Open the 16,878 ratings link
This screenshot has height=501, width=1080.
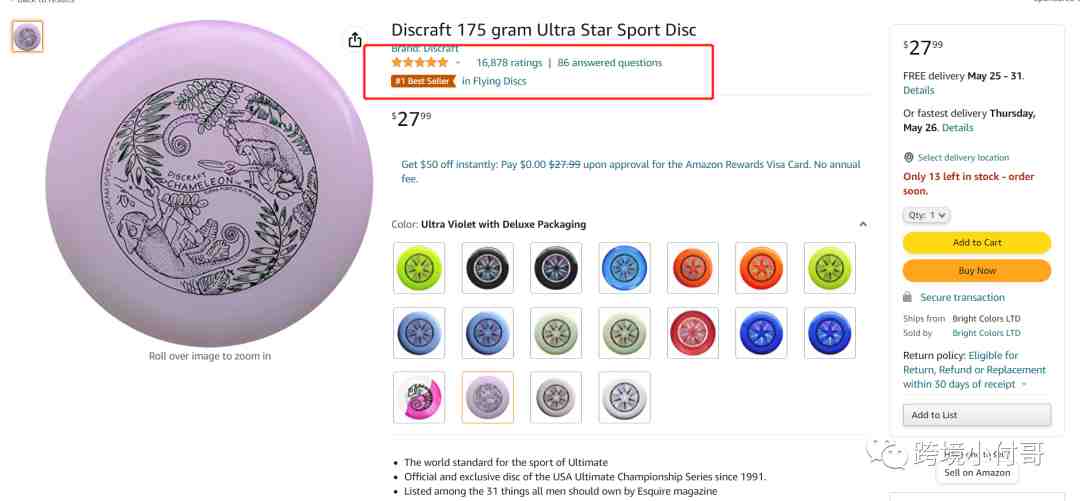click(x=509, y=63)
